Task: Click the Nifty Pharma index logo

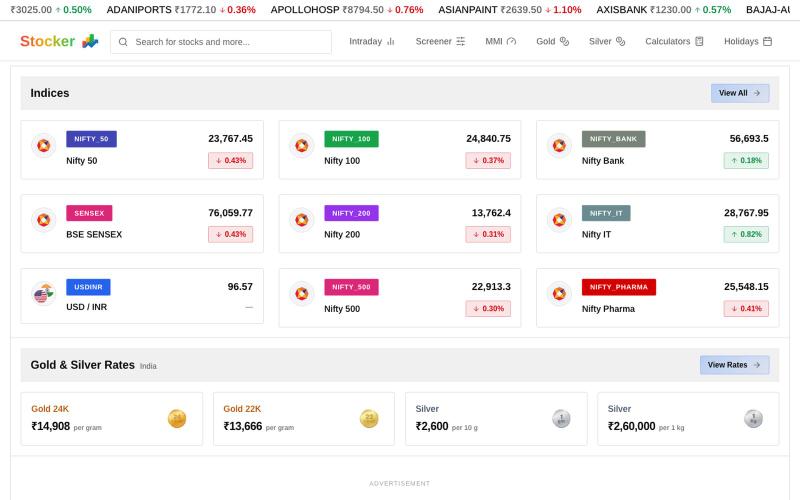Action: (x=559, y=294)
